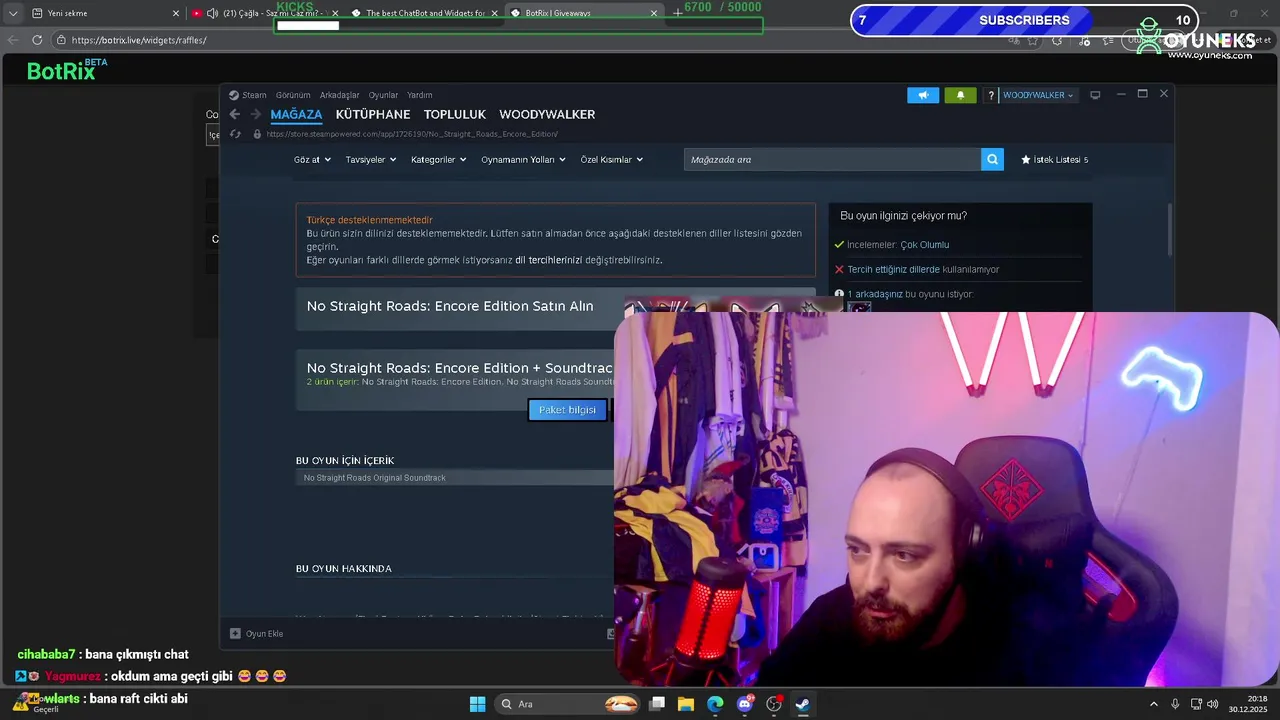Mute the Çağla YouTube tab audio icon
This screenshot has height=720, width=1280.
(x=212, y=13)
